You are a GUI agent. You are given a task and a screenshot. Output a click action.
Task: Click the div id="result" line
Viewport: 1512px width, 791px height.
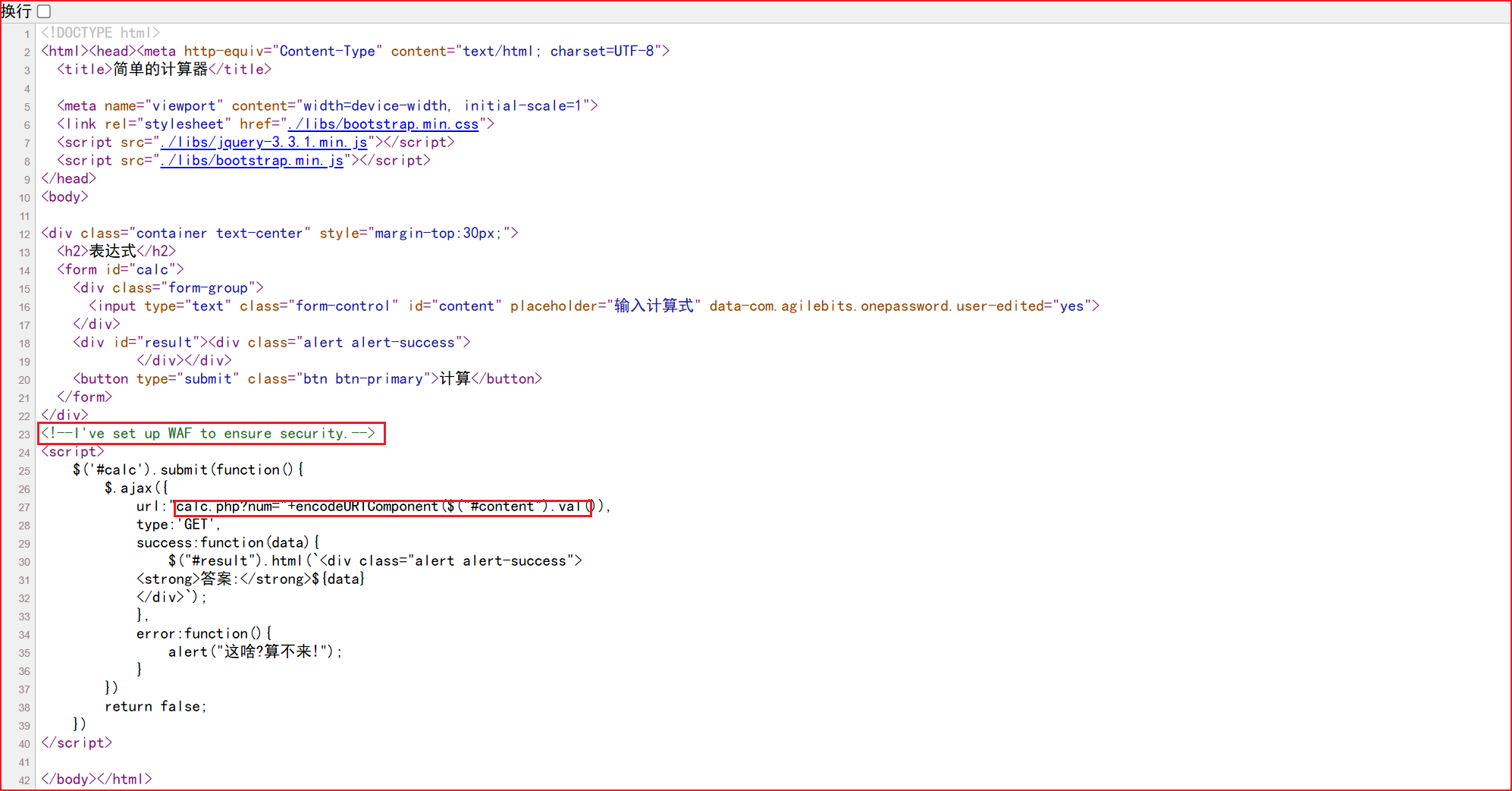(x=271, y=342)
